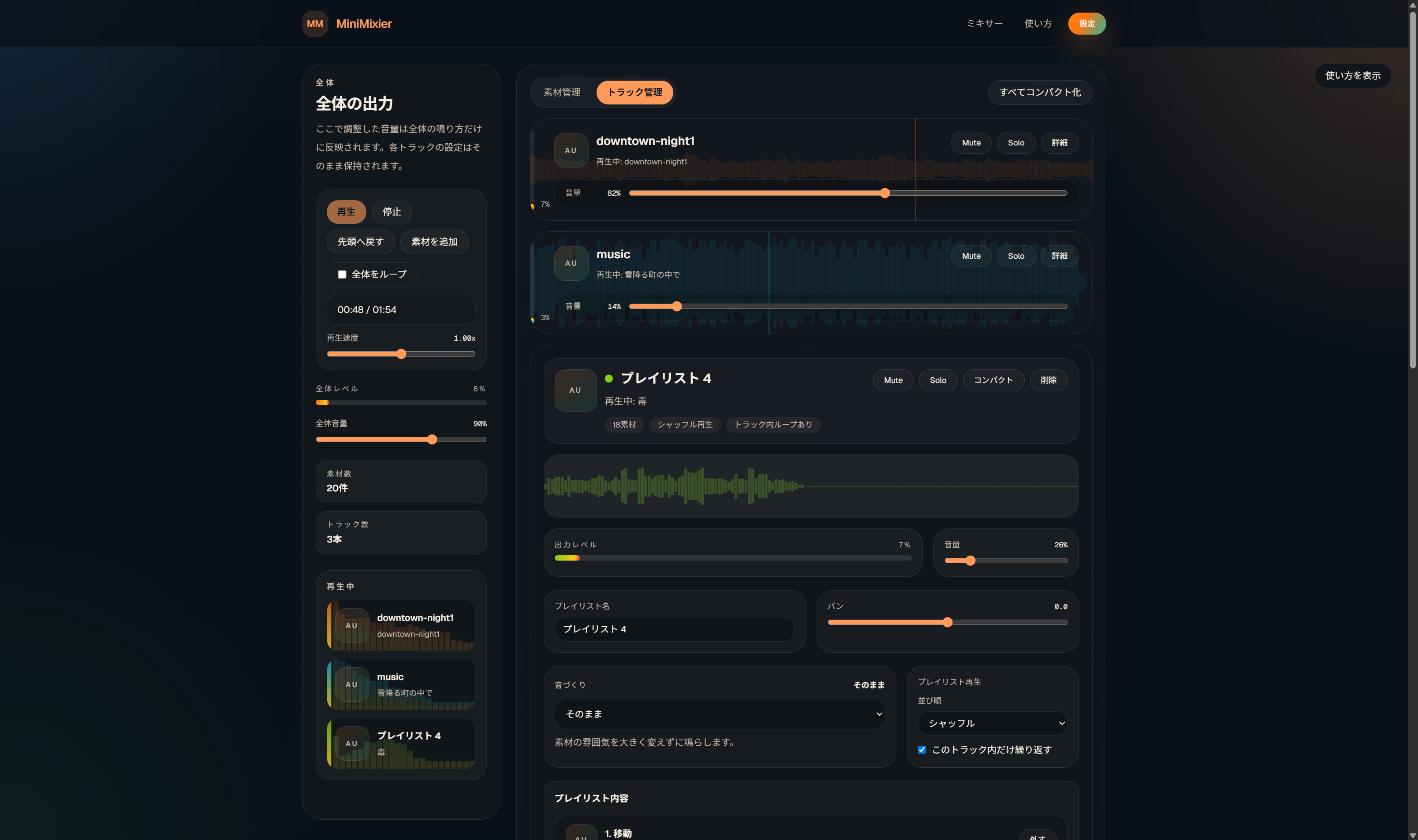
Task: Click music AU thumbnail in 再生中 list
Action: click(x=352, y=684)
